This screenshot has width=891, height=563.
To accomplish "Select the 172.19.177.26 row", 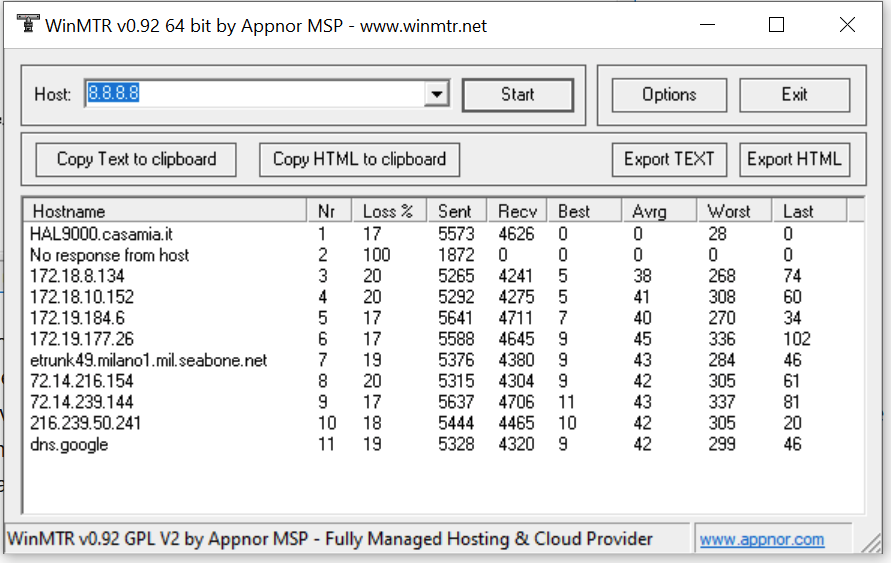I will (x=443, y=339).
